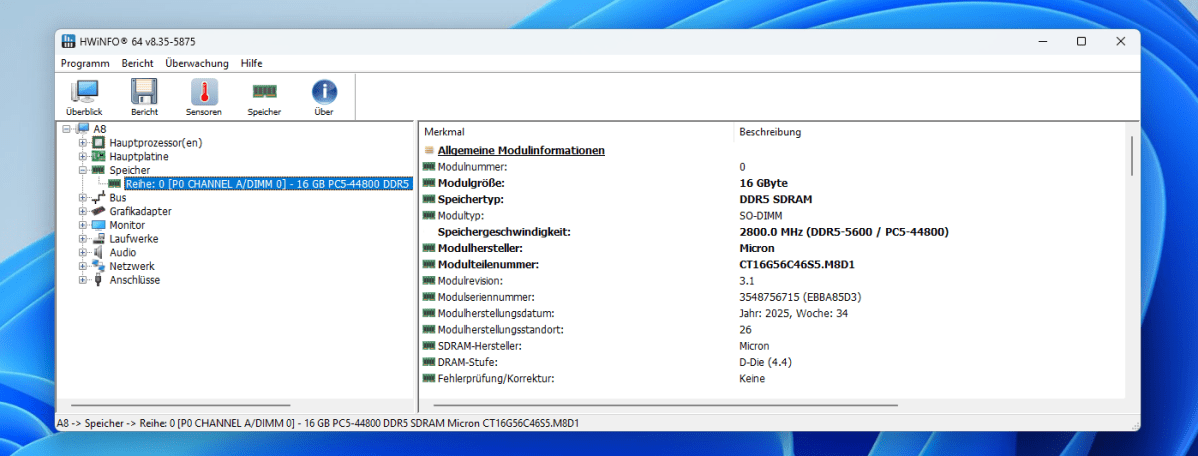Minimize the HWiNFO window
1198x456 pixels.
point(1042,41)
